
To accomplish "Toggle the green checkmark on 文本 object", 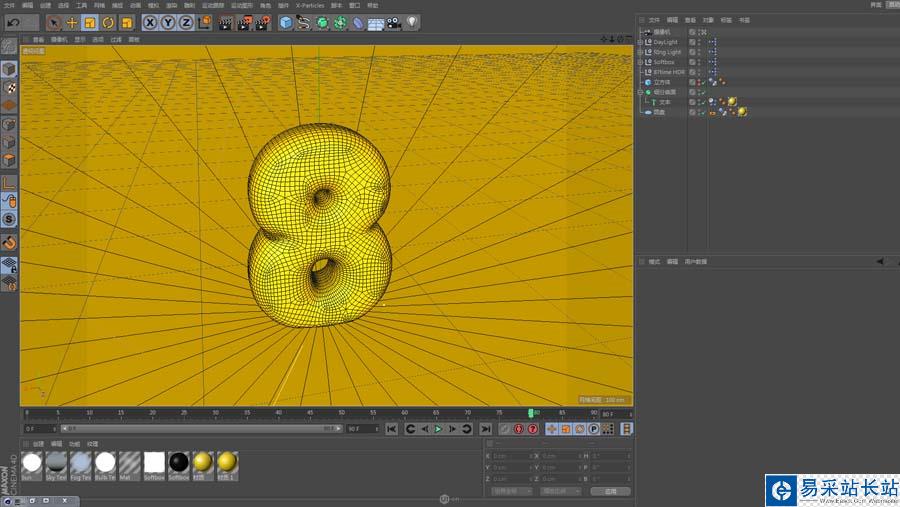I will [x=702, y=102].
